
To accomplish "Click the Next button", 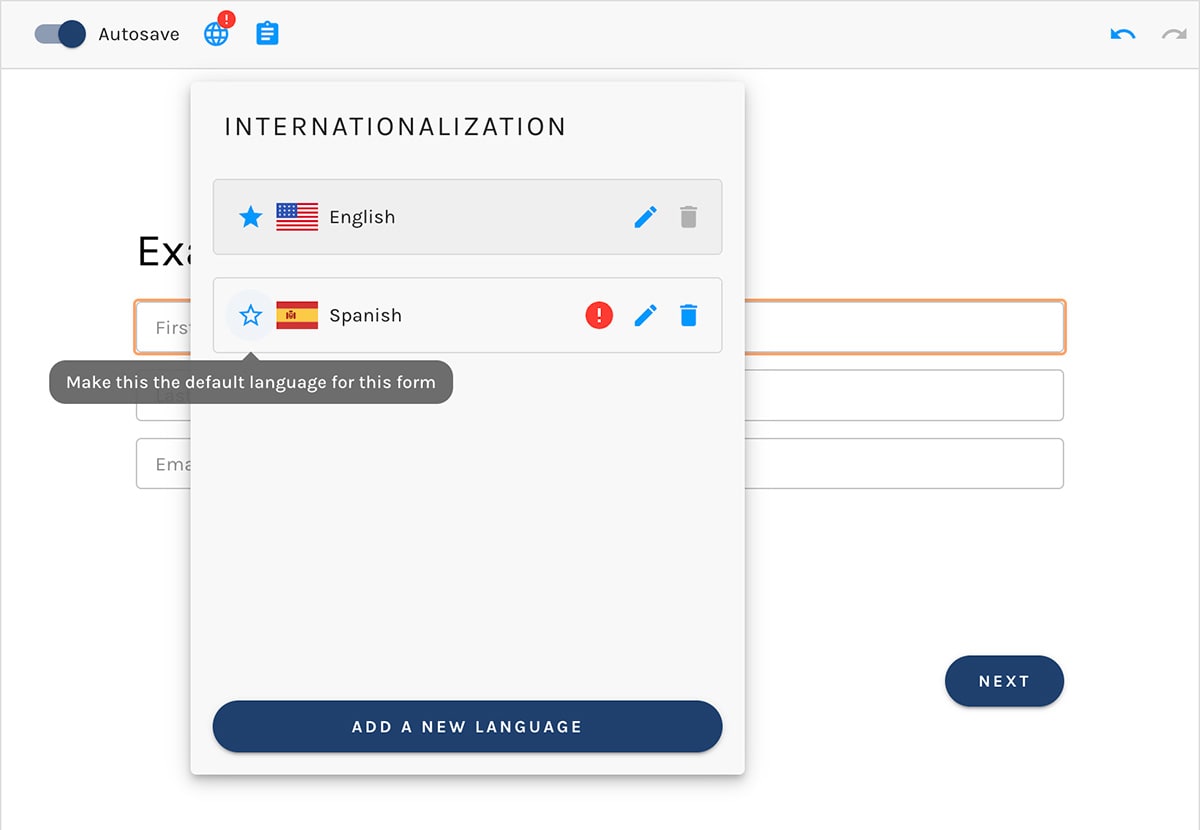I will pyautogui.click(x=1004, y=681).
